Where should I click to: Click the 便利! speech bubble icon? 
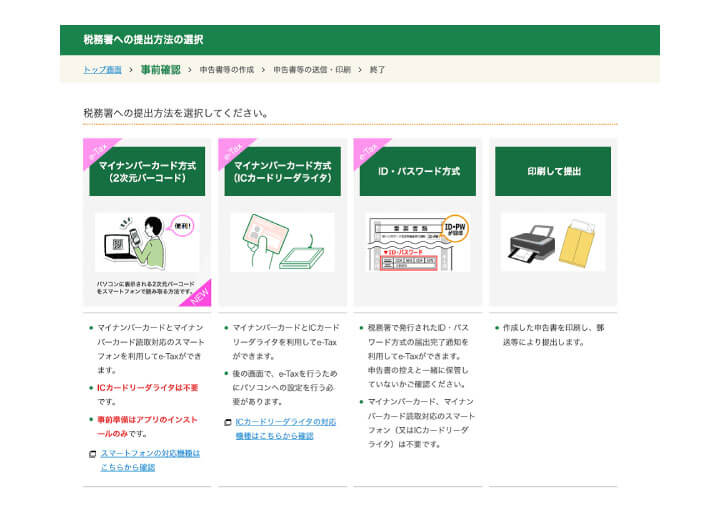tap(182, 225)
